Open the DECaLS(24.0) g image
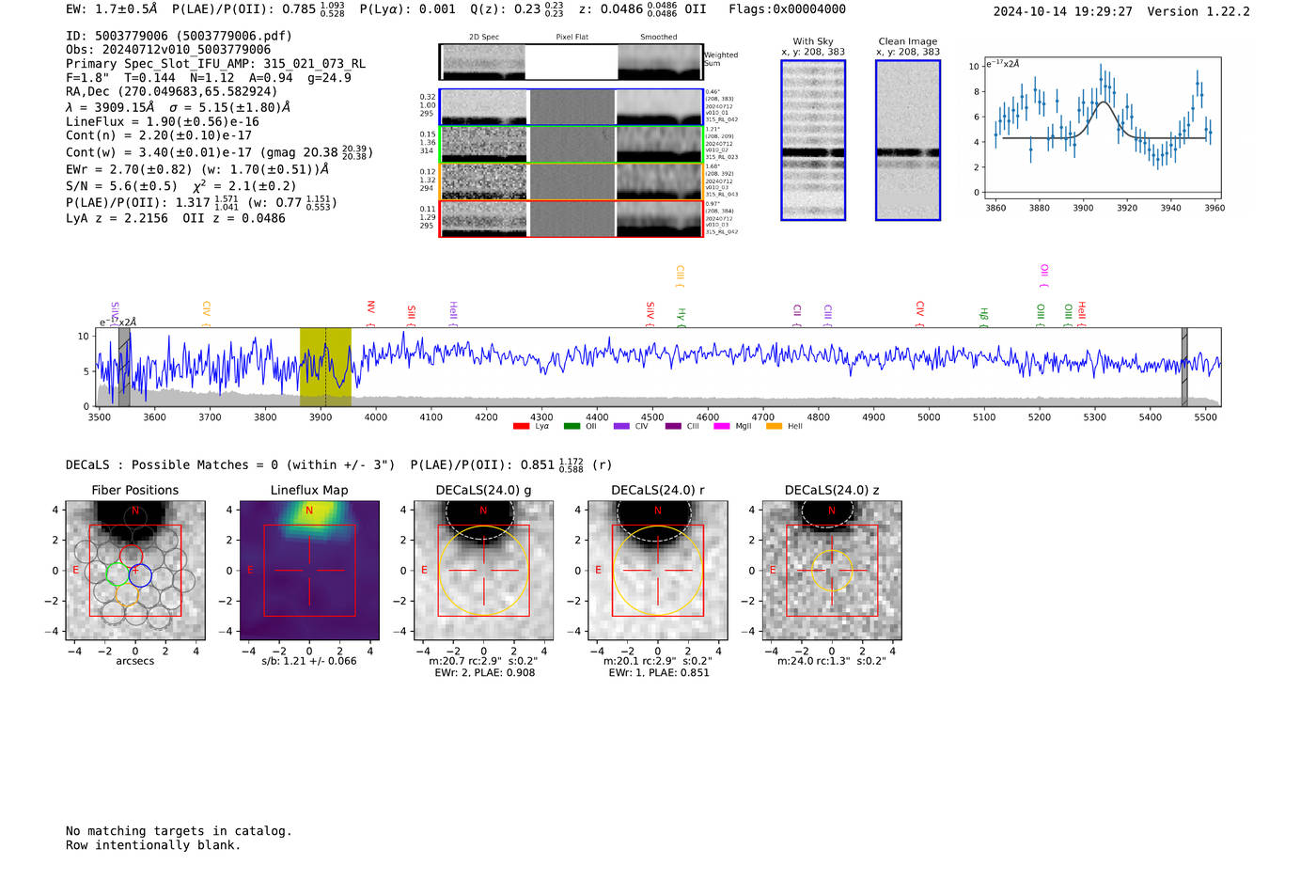 pos(484,571)
